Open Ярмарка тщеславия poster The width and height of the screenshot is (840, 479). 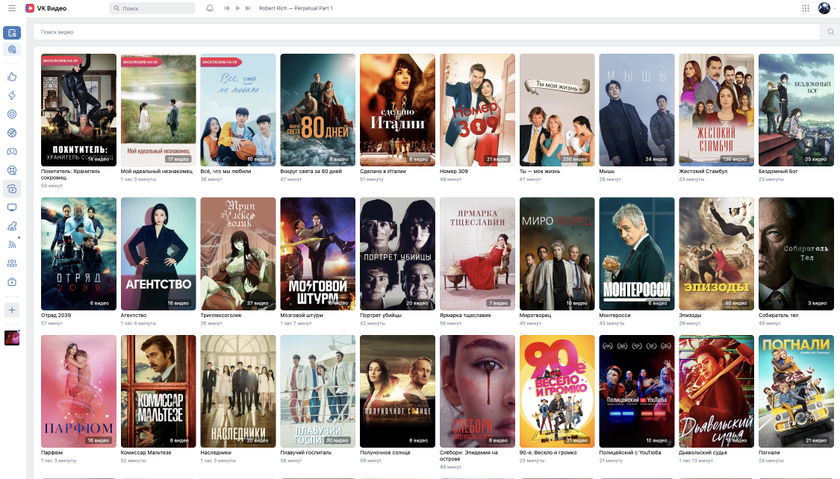(x=477, y=253)
